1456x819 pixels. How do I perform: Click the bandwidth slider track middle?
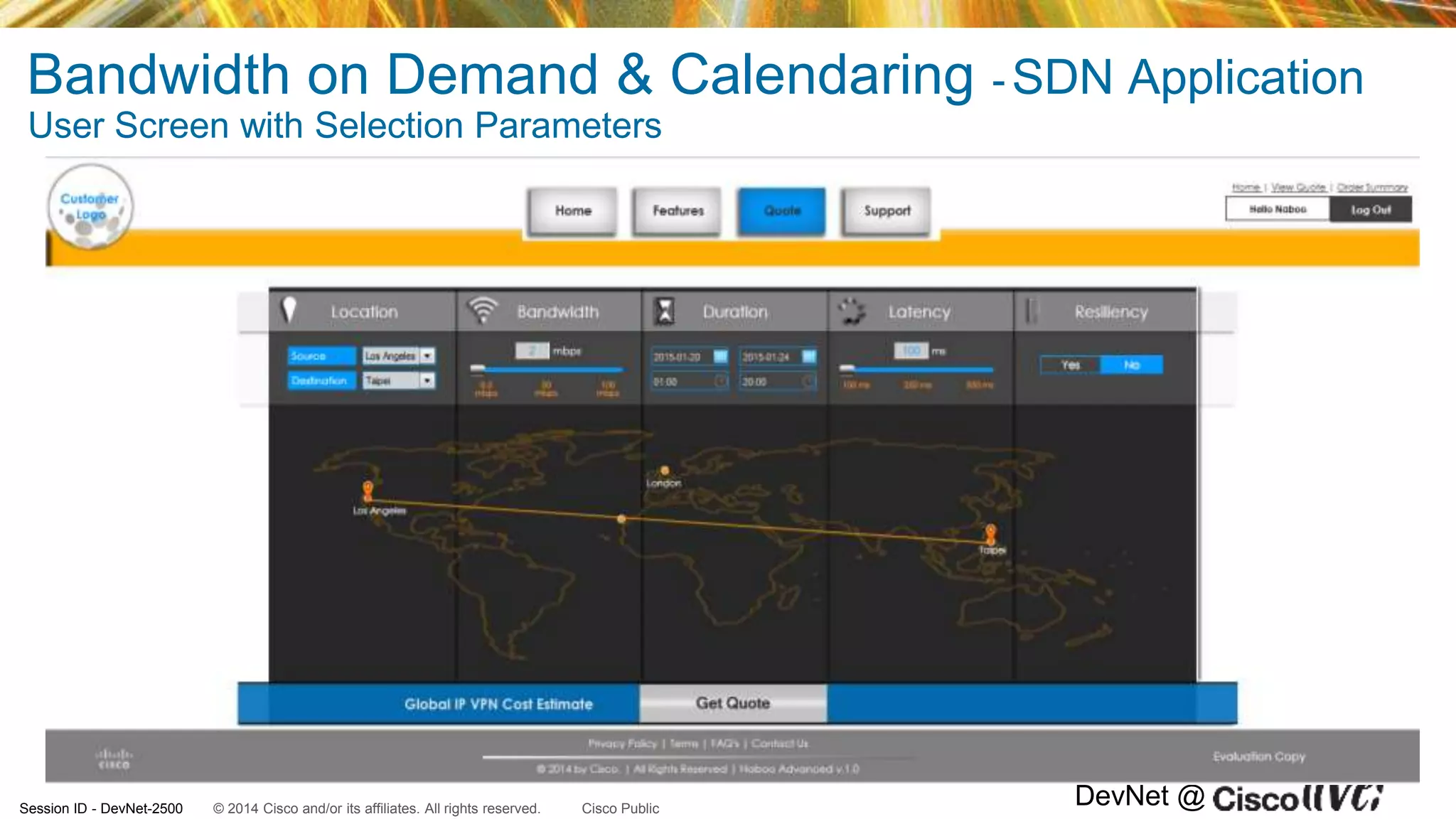pos(547,369)
